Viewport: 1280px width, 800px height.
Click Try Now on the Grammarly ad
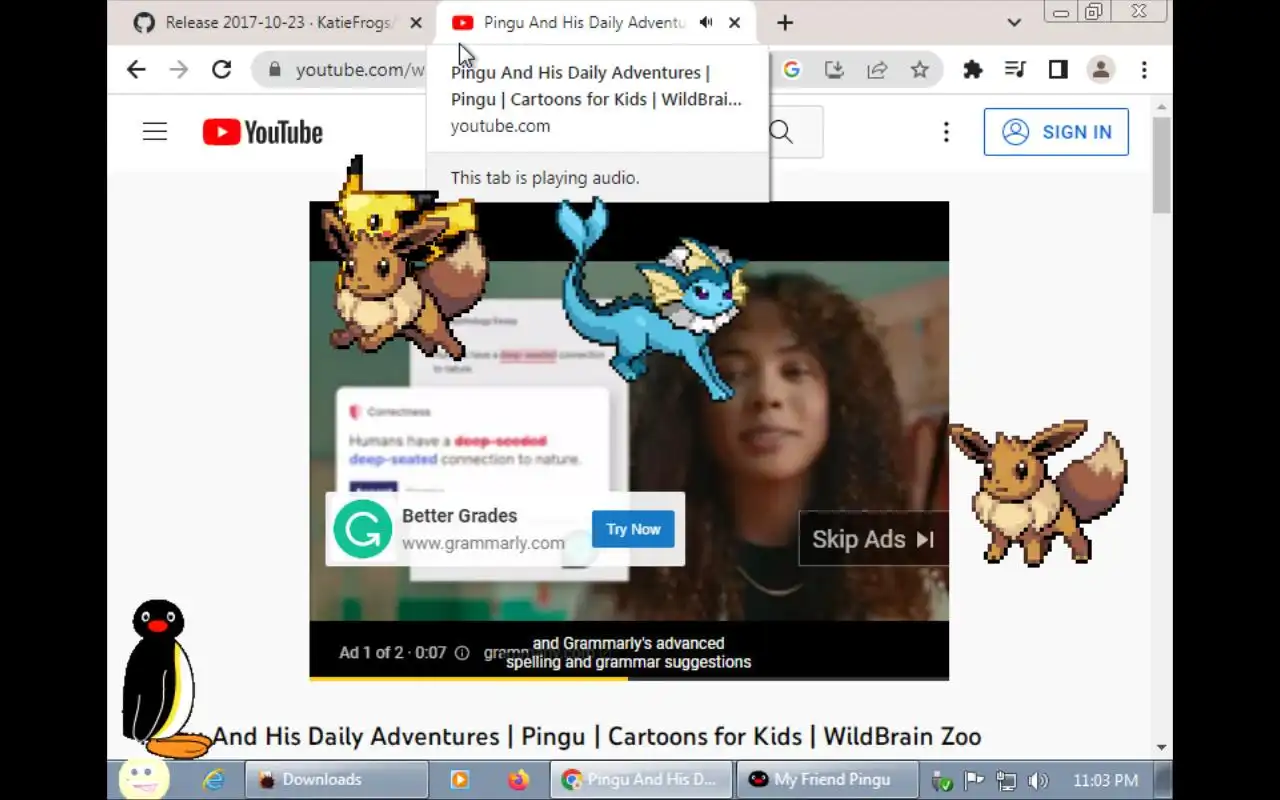[x=633, y=529]
